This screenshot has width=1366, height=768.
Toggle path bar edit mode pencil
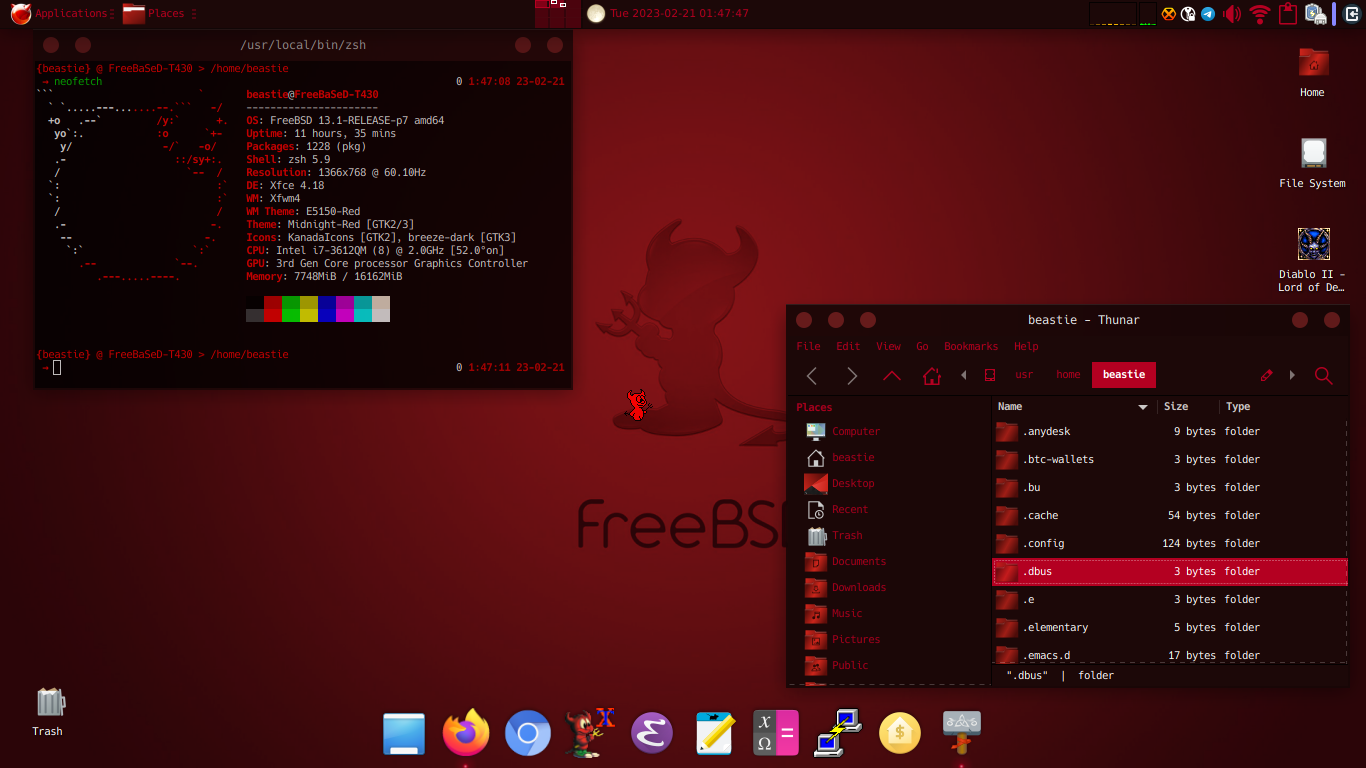point(1267,376)
